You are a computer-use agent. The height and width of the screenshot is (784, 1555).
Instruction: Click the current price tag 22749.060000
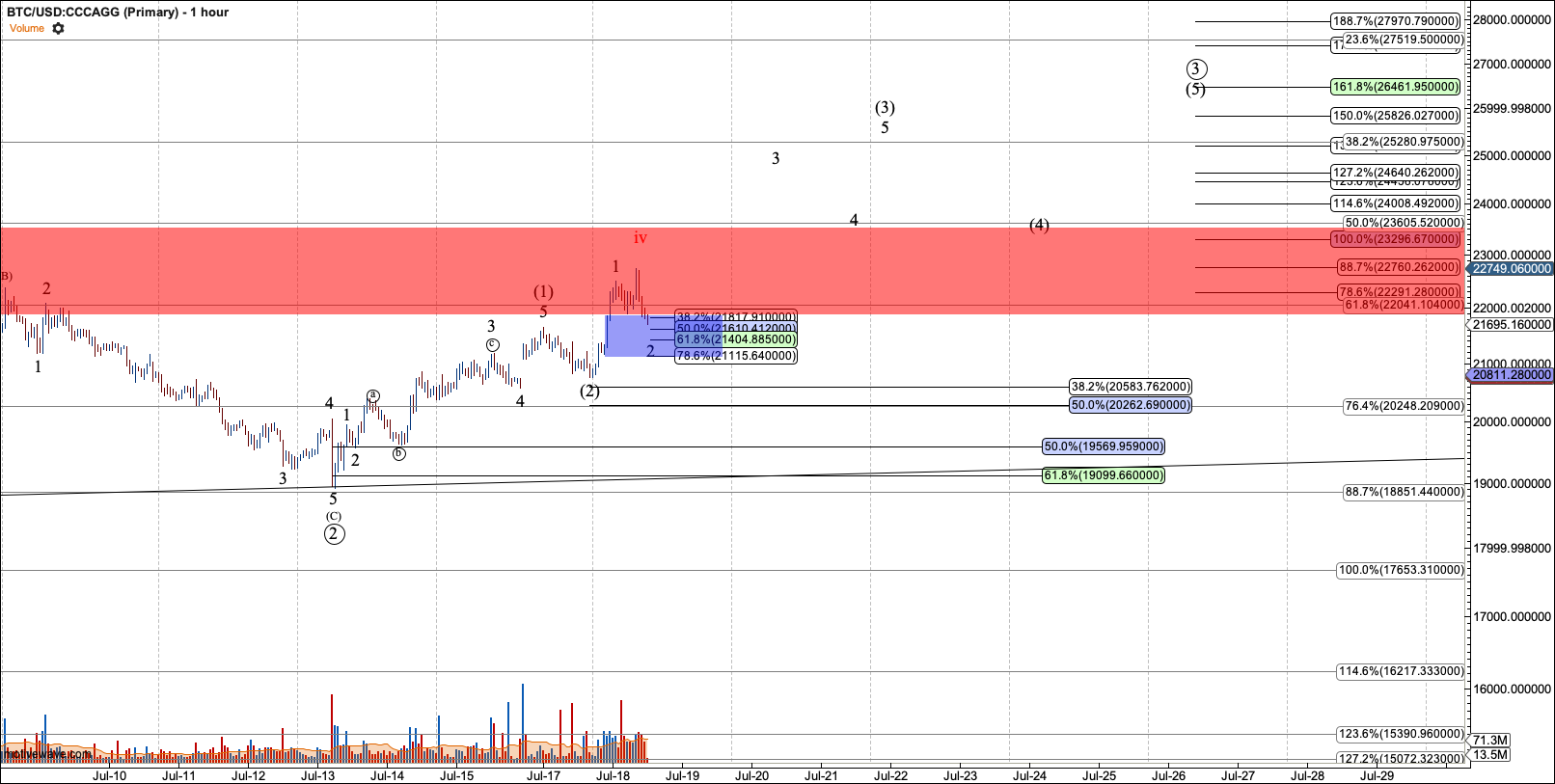tap(1512, 269)
